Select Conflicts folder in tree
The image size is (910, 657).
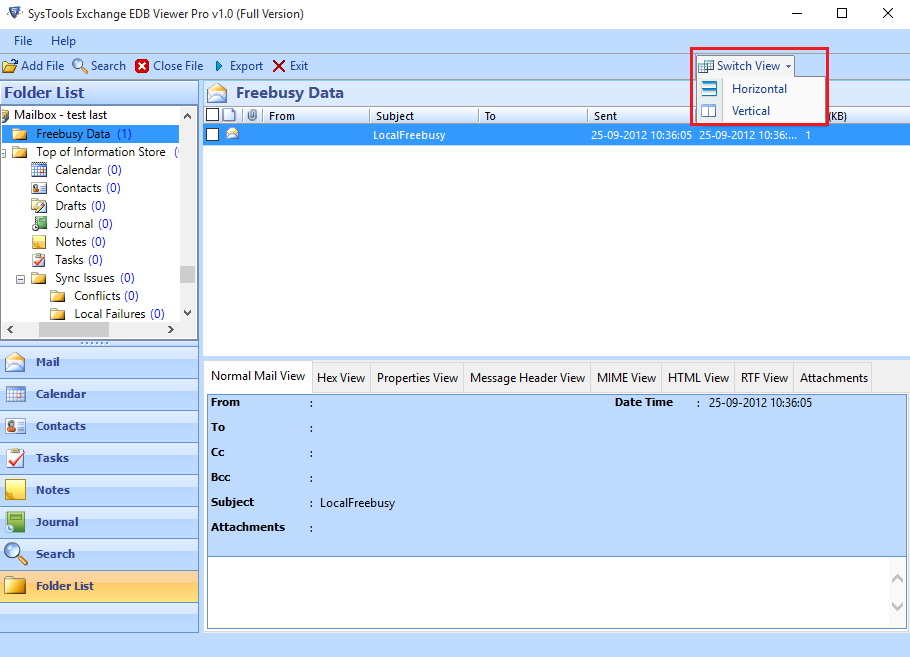(106, 296)
